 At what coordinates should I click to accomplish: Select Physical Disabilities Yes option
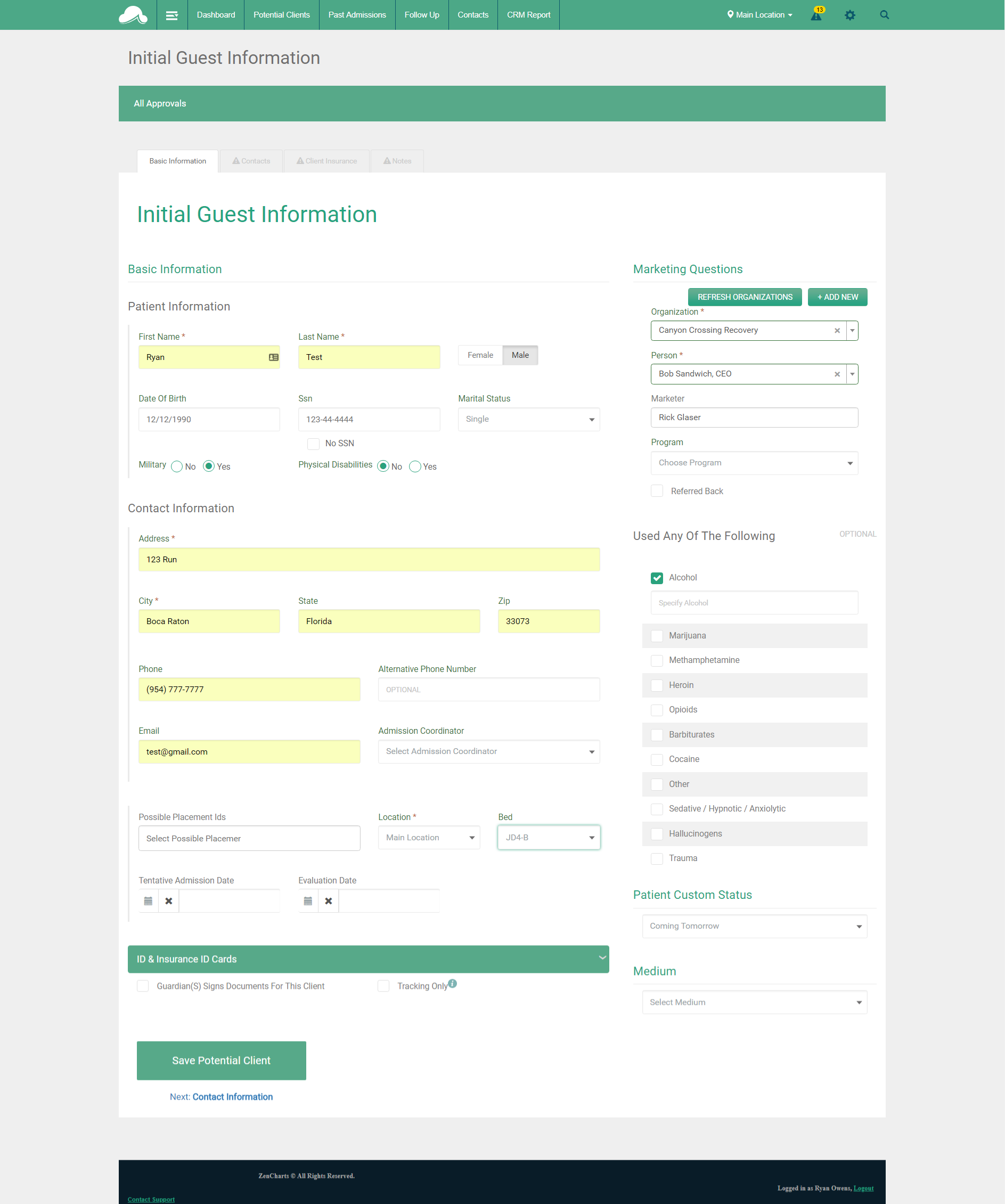(x=415, y=466)
